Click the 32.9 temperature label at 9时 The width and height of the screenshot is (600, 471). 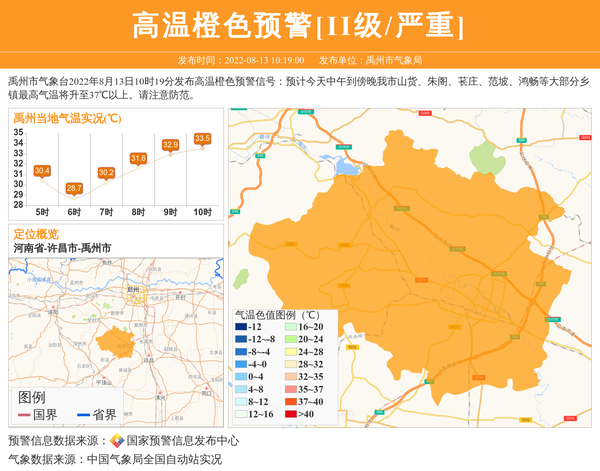click(170, 145)
